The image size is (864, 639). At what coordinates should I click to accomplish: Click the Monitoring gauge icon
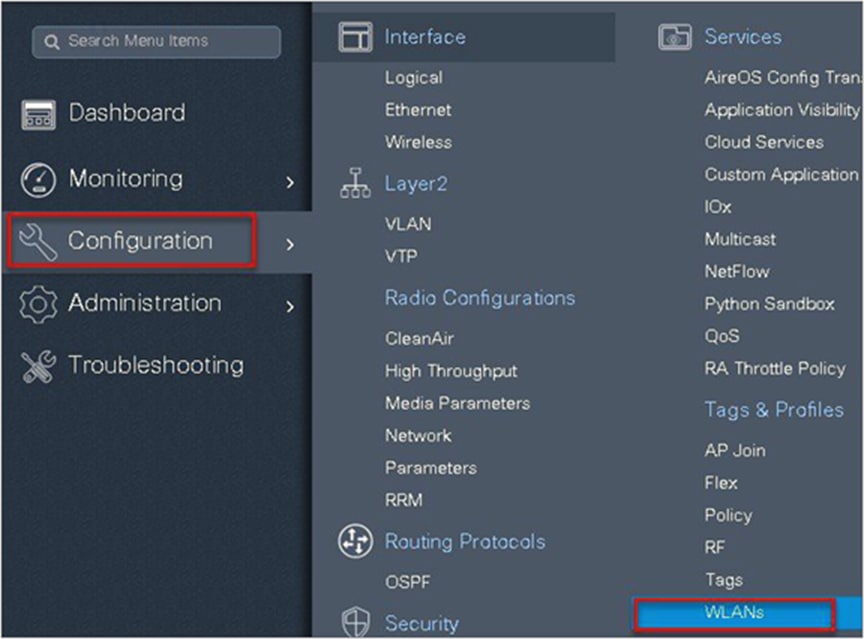coord(38,180)
